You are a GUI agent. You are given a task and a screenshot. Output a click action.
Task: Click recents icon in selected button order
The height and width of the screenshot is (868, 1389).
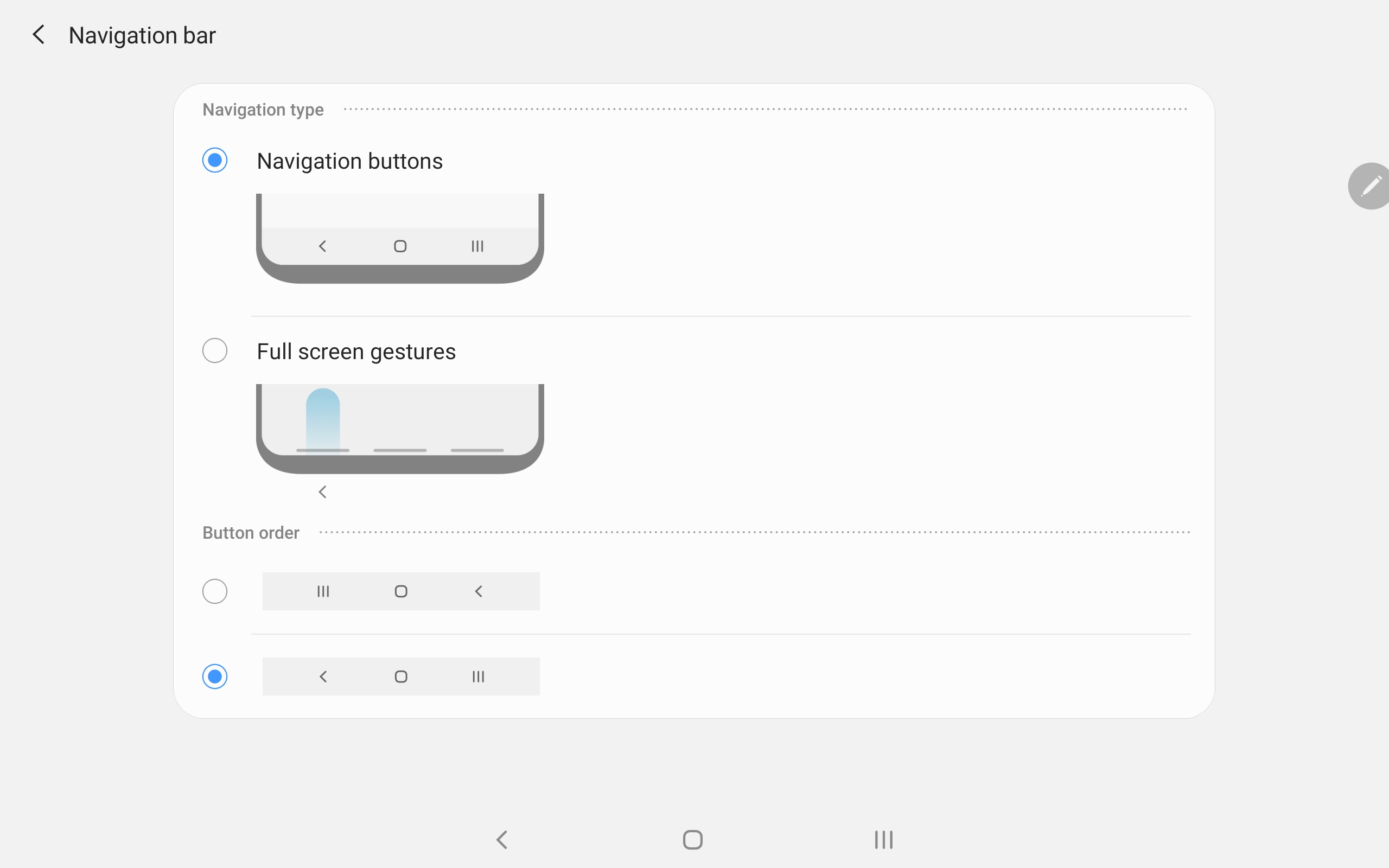point(478,677)
